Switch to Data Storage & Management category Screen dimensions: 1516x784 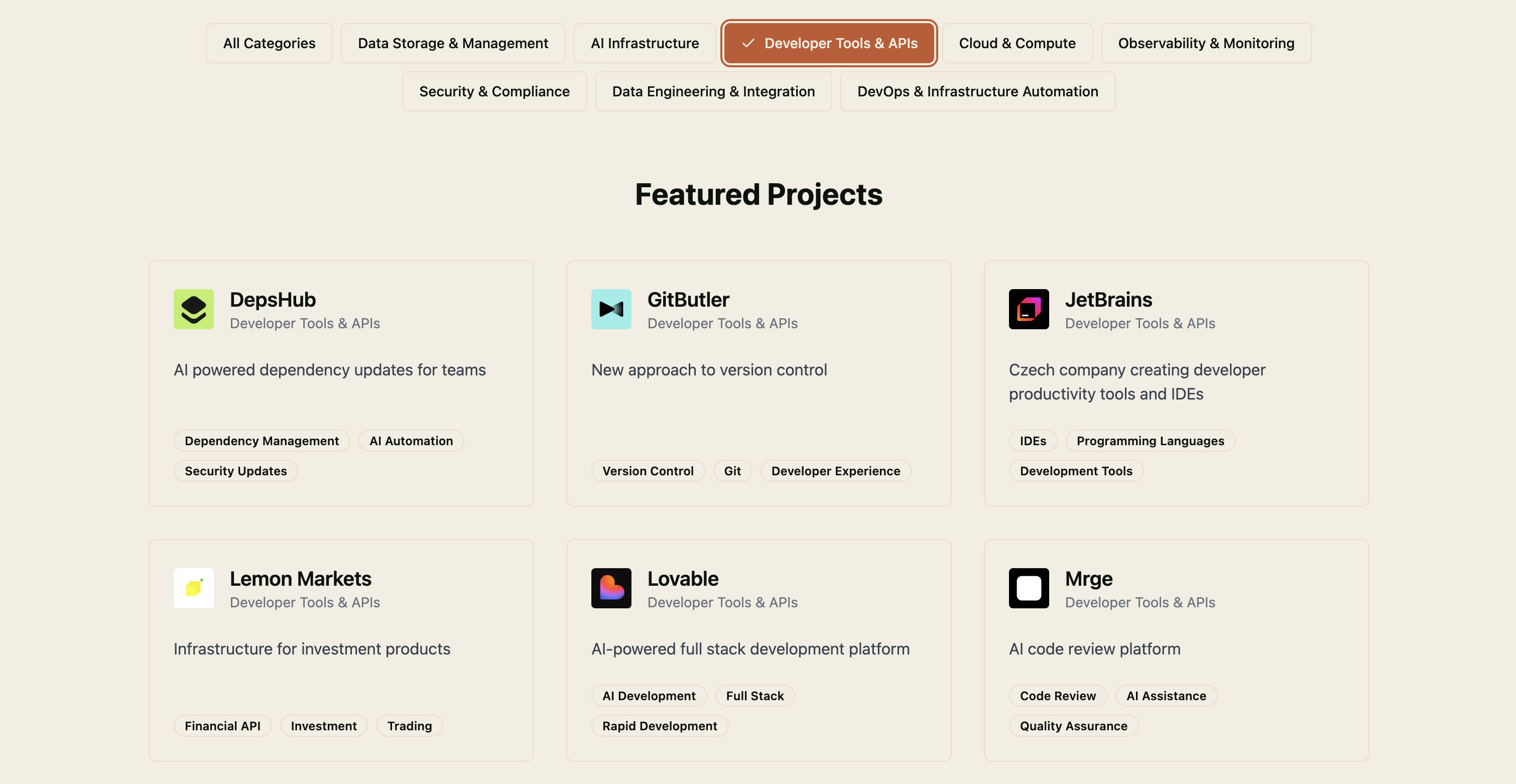click(453, 43)
